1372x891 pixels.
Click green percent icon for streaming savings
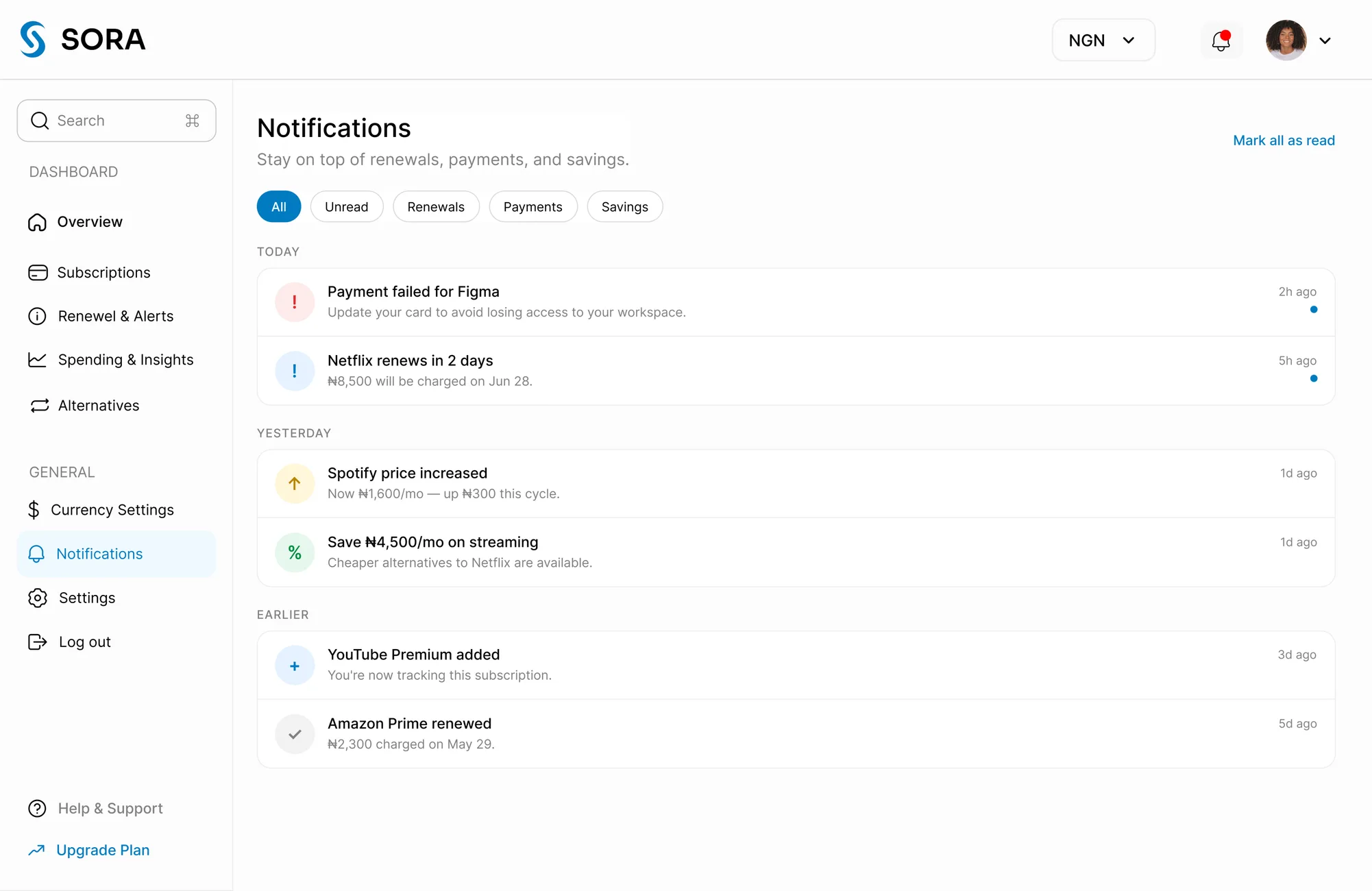pyautogui.click(x=295, y=552)
